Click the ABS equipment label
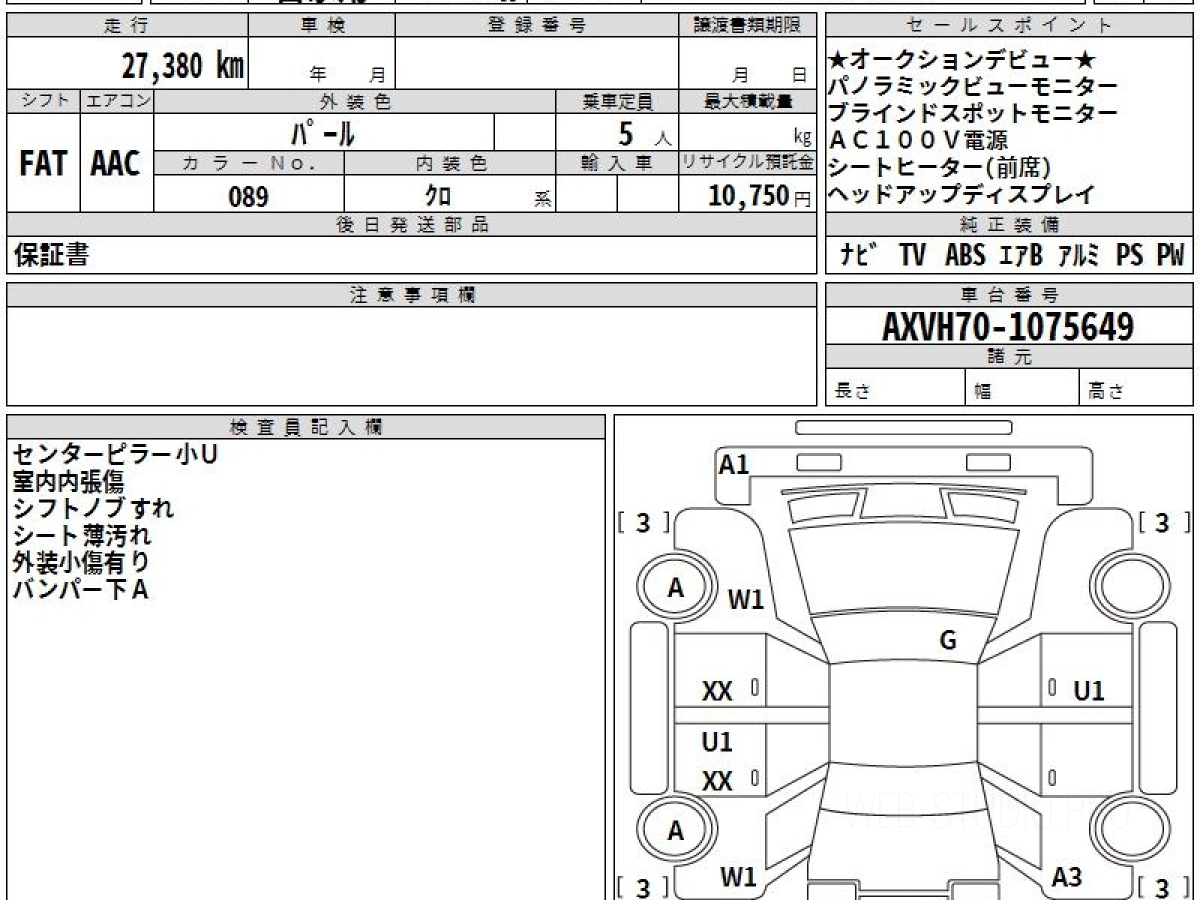The height and width of the screenshot is (900, 1200). point(965,256)
